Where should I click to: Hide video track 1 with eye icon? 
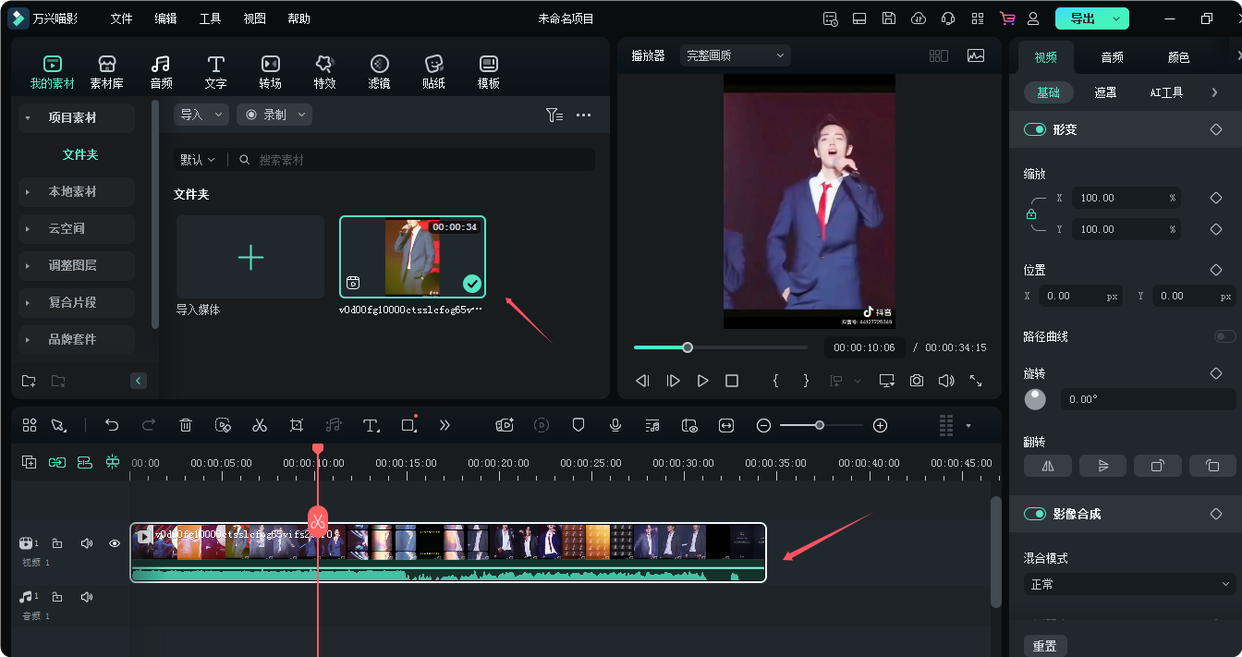click(114, 544)
